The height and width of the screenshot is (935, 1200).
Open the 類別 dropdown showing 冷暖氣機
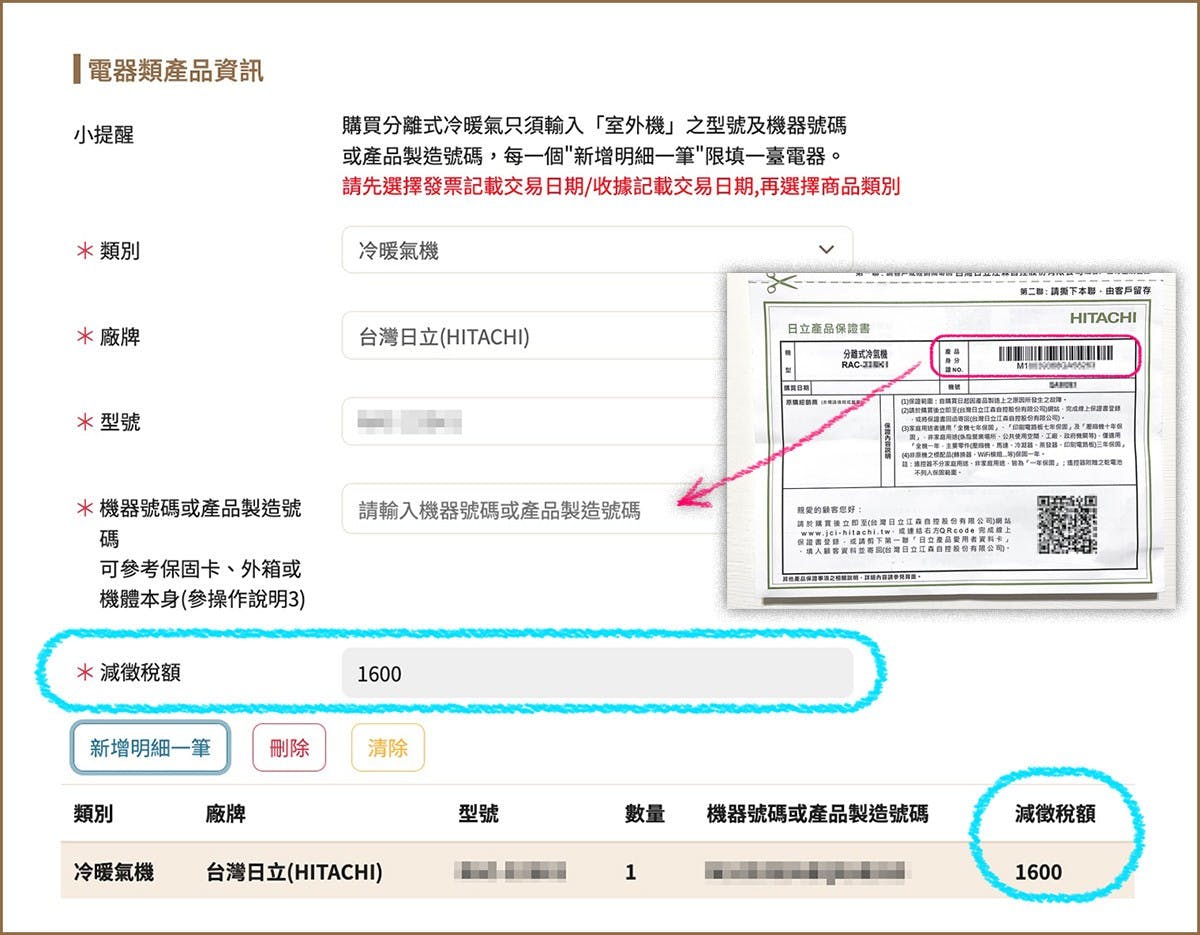pyautogui.click(x=597, y=250)
